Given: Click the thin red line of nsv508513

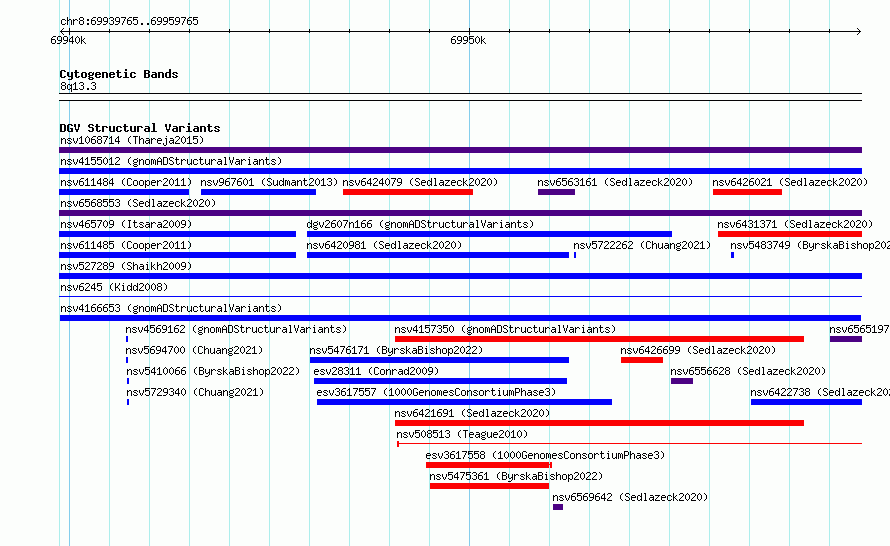Looking at the screenshot, I should [x=629, y=443].
